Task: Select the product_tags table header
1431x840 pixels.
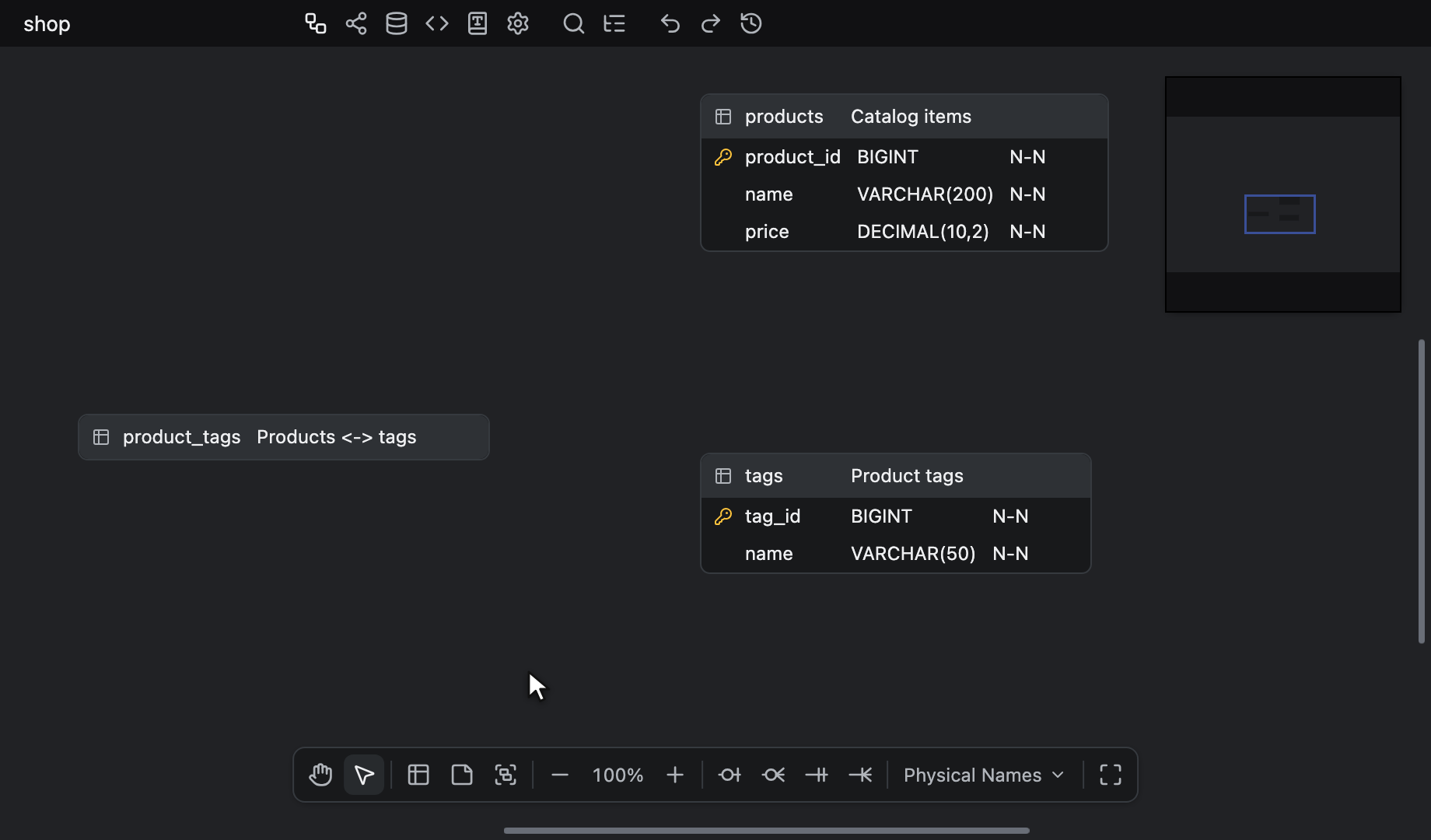Action: click(x=284, y=437)
